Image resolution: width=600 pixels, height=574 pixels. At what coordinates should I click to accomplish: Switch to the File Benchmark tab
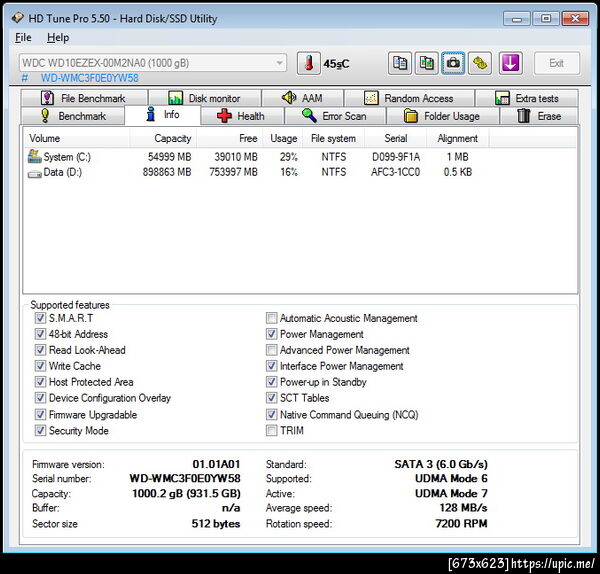(x=84, y=98)
